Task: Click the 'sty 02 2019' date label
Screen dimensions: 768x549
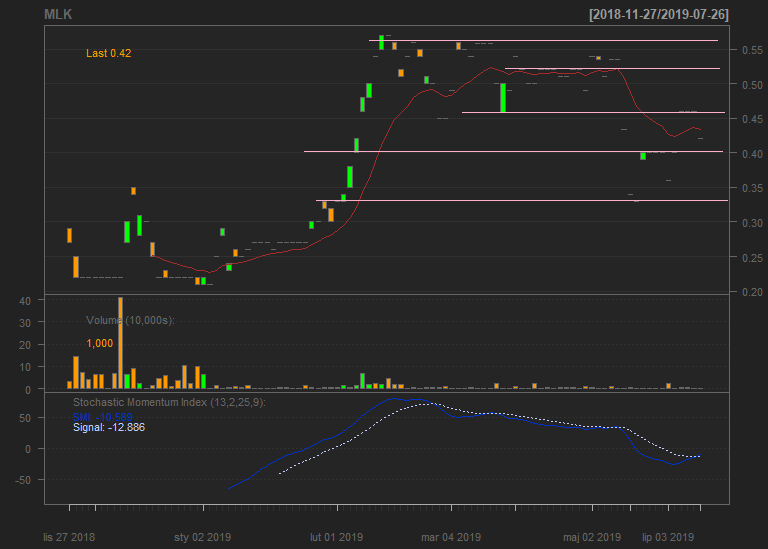Action: [x=202, y=537]
